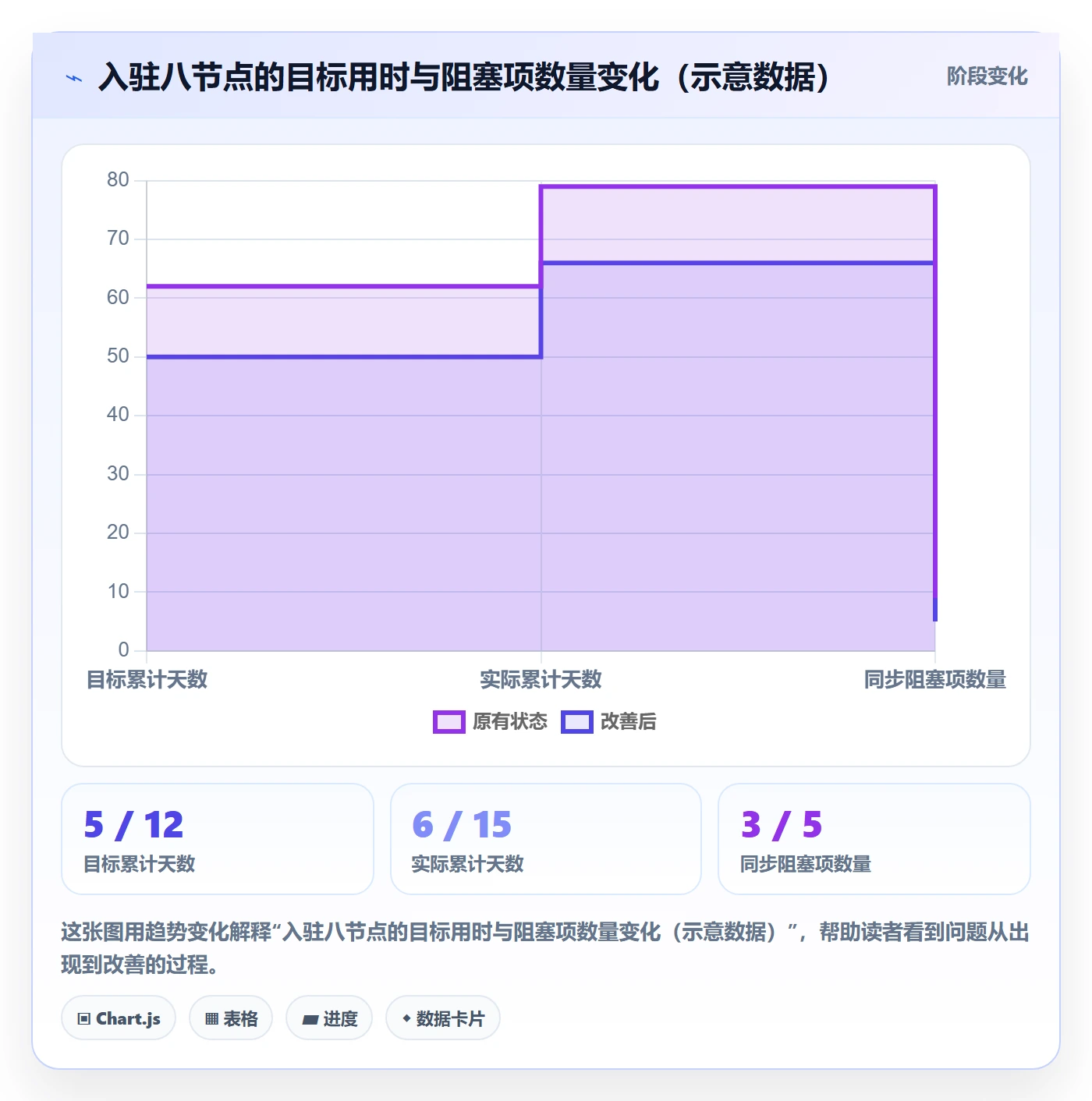Click the 同步阻塞项数量 x-axis label
Image resolution: width=1092 pixels, height=1101 pixels.
point(934,680)
